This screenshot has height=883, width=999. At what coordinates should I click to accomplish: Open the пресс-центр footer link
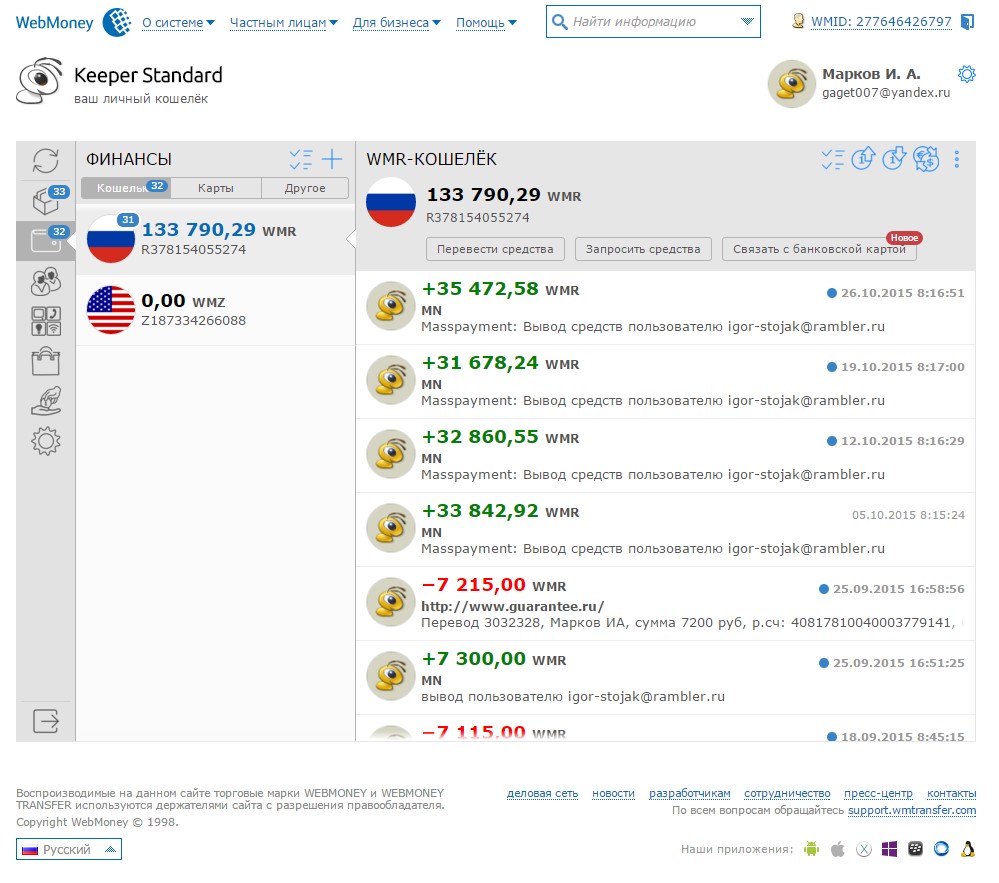pos(879,793)
